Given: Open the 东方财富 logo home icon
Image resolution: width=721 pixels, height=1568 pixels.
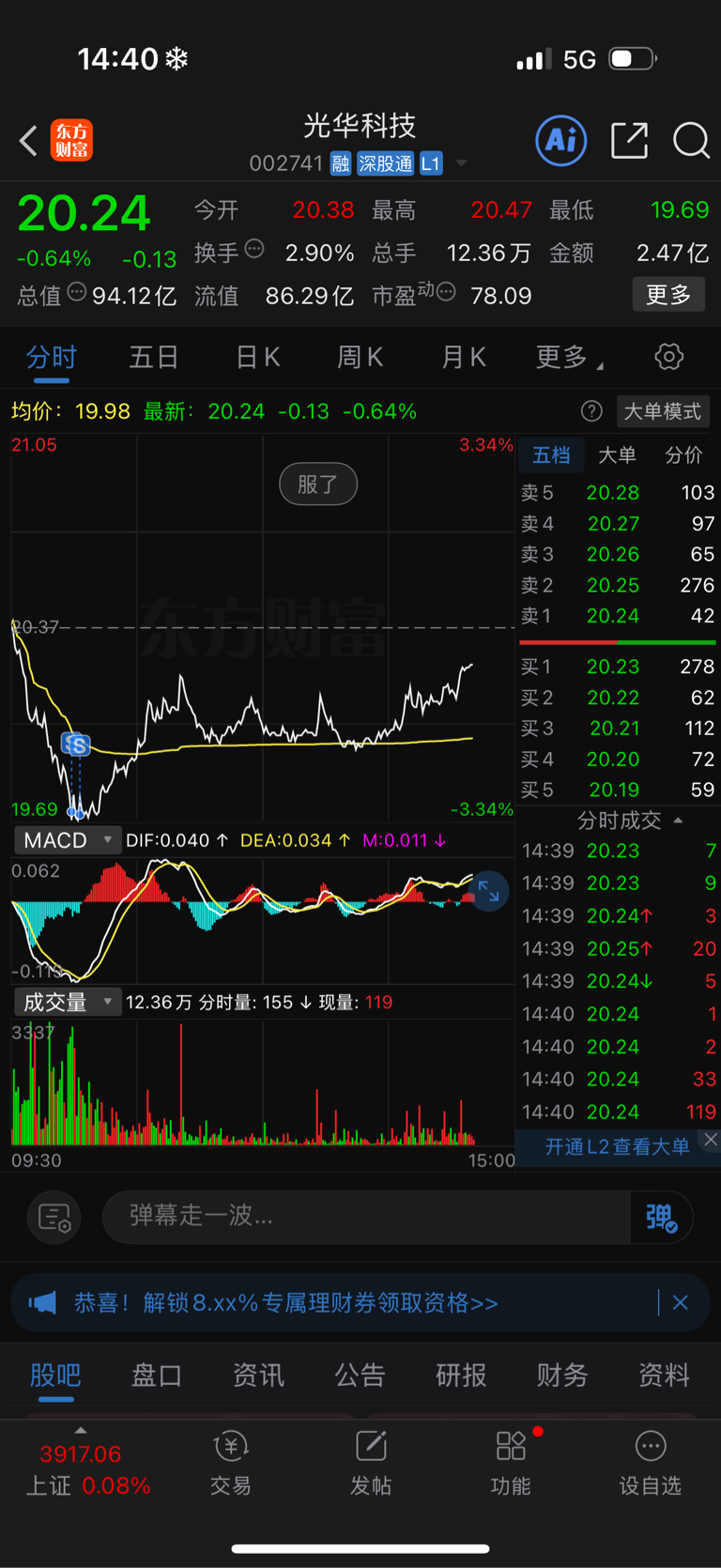Looking at the screenshot, I should (x=71, y=141).
